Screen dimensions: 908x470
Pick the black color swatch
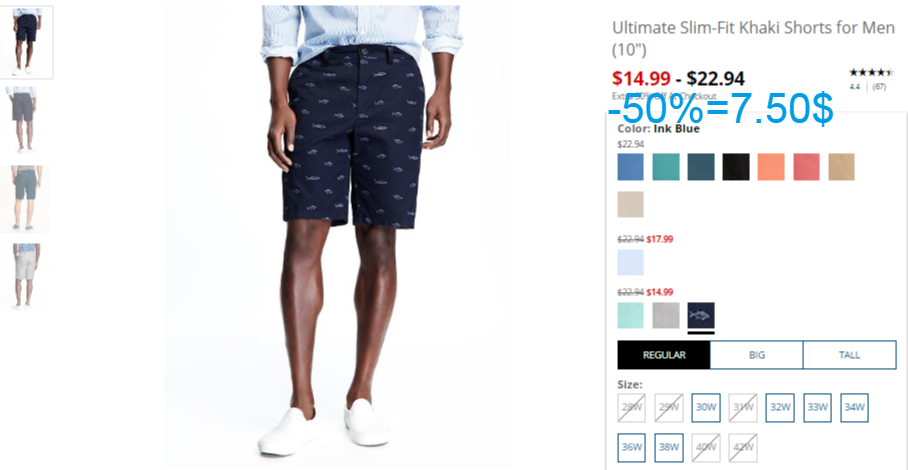coord(736,167)
